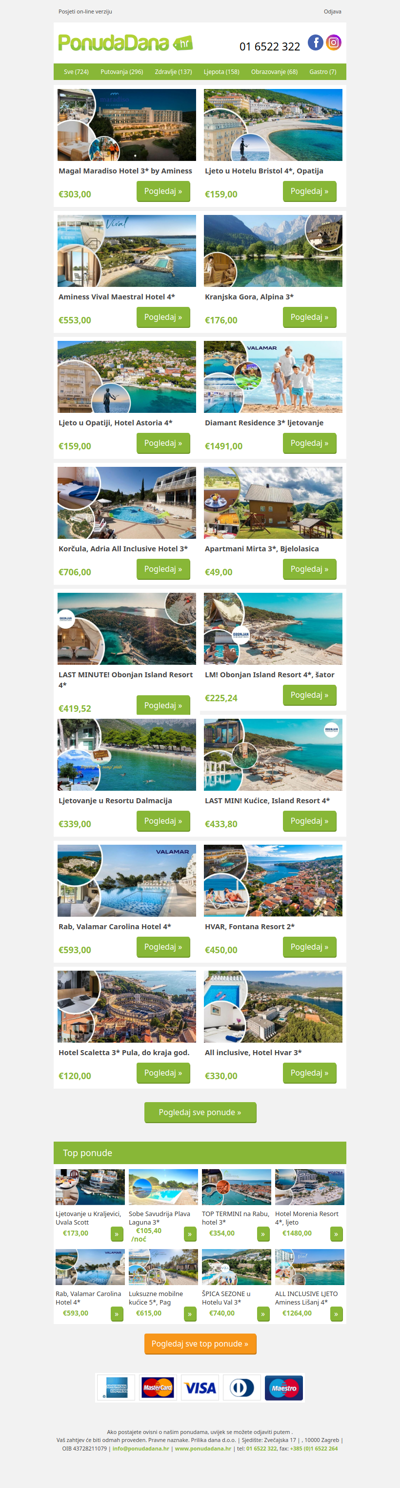Click the orange Pogledaj sve top ponude button
This screenshot has width=400, height=1488.
[200, 1344]
